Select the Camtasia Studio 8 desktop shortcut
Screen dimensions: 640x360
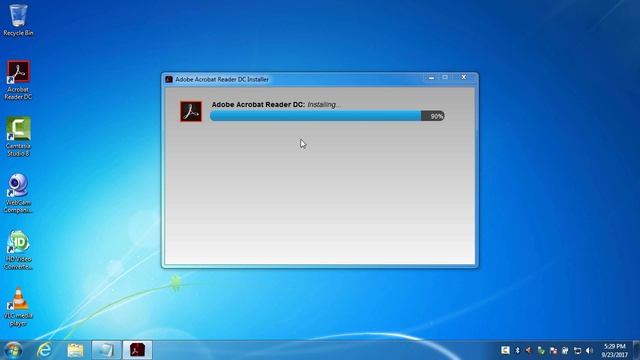[18, 137]
